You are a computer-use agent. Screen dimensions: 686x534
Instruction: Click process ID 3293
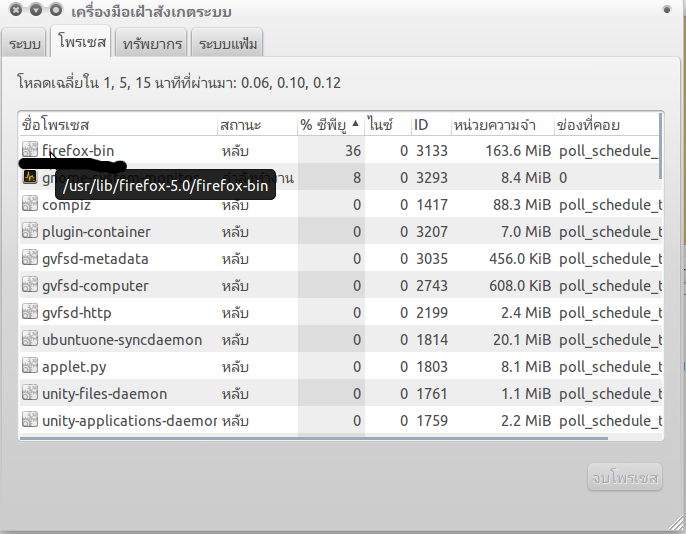[432, 178]
